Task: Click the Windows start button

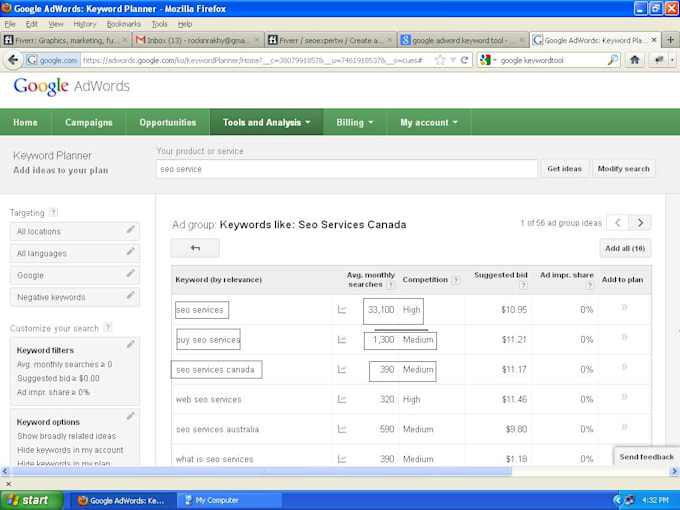Action: point(31,500)
